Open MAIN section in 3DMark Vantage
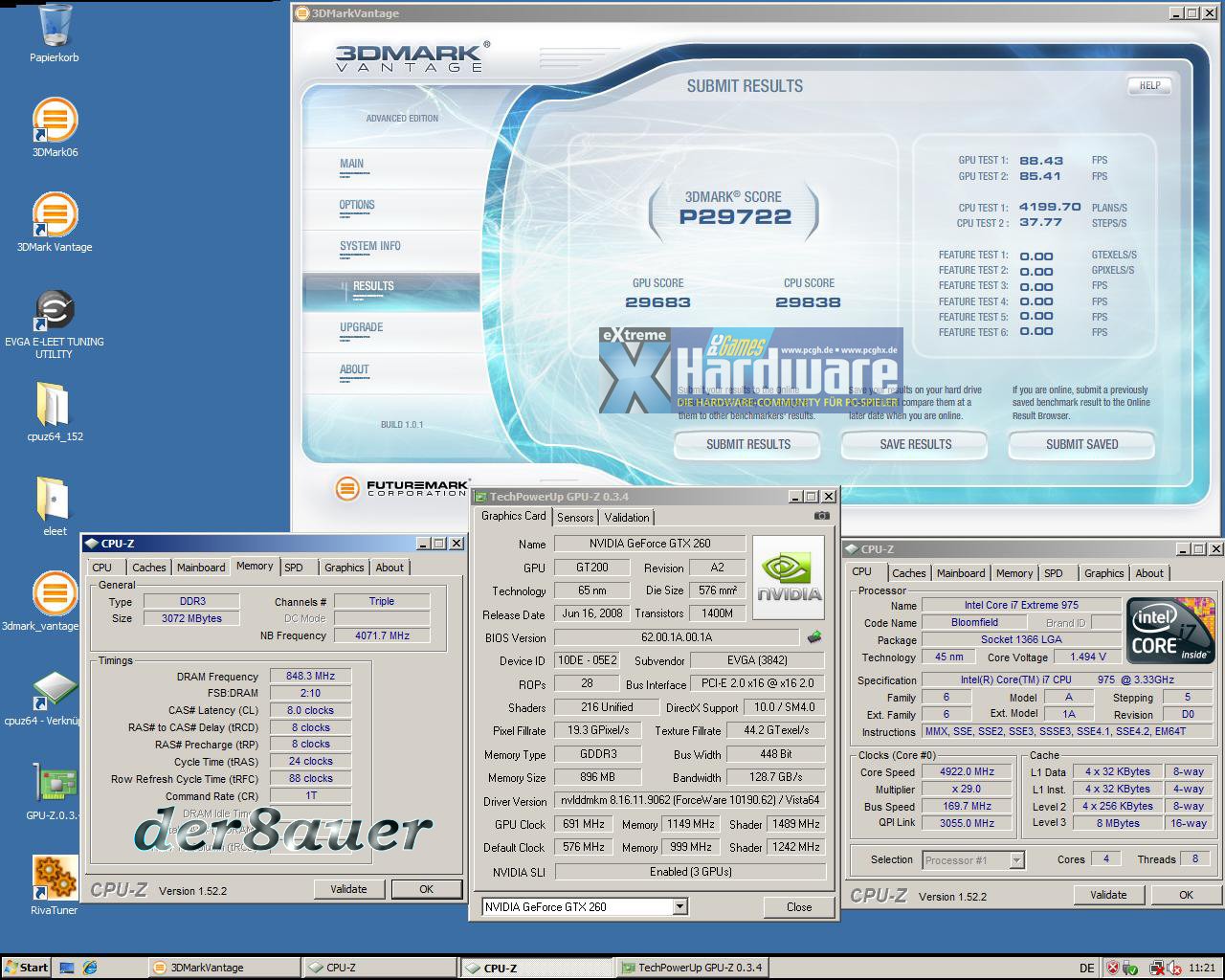The height and width of the screenshot is (980, 1225). (x=351, y=164)
